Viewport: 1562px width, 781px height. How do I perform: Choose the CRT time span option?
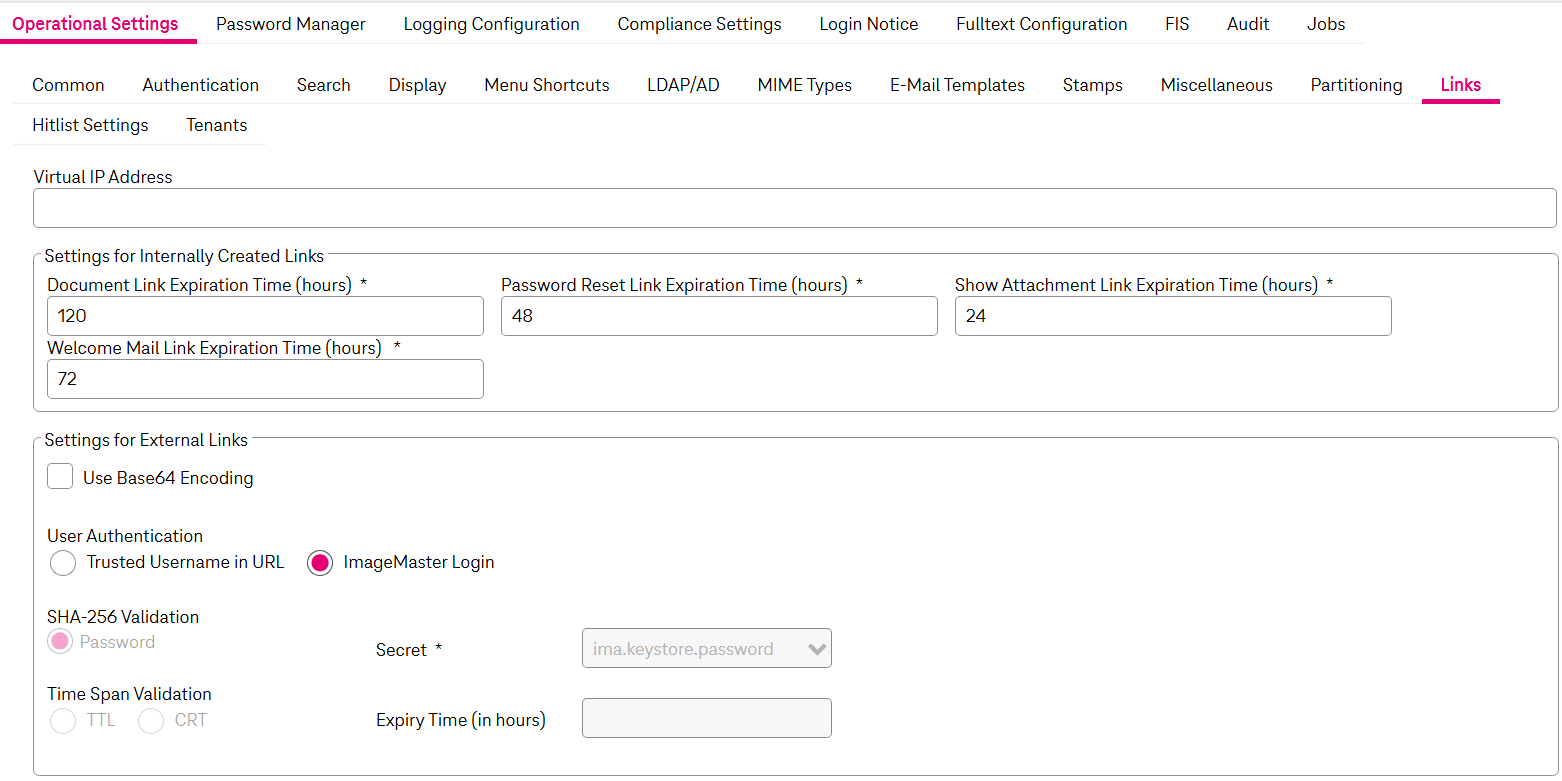click(x=151, y=721)
